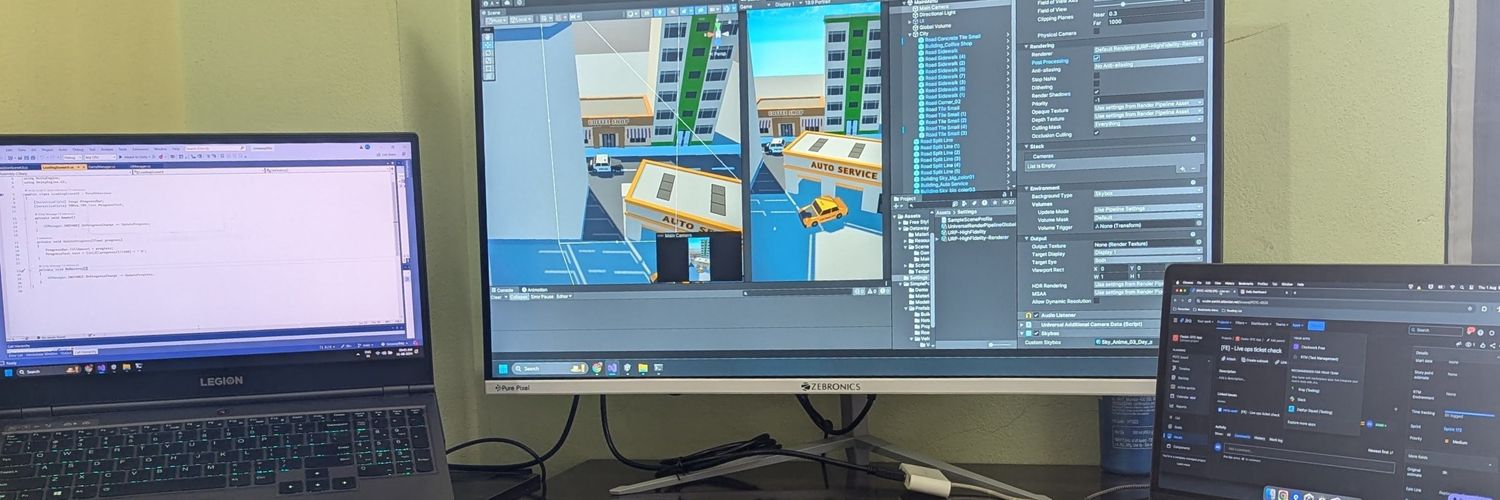Click the Jira search field
This screenshot has height=500, width=1500.
[1436, 330]
